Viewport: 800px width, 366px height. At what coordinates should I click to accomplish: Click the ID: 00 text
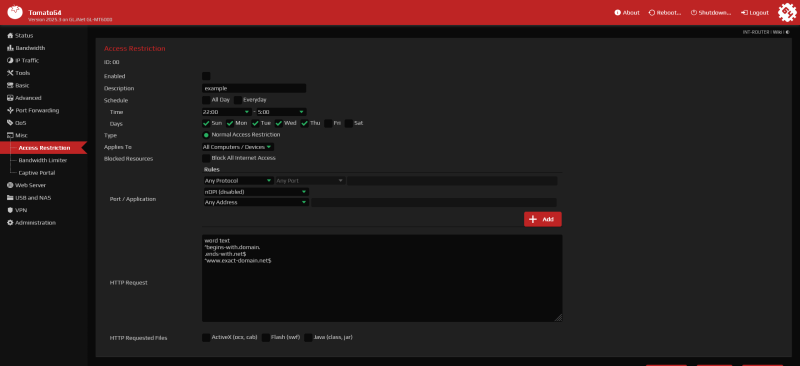pos(112,62)
